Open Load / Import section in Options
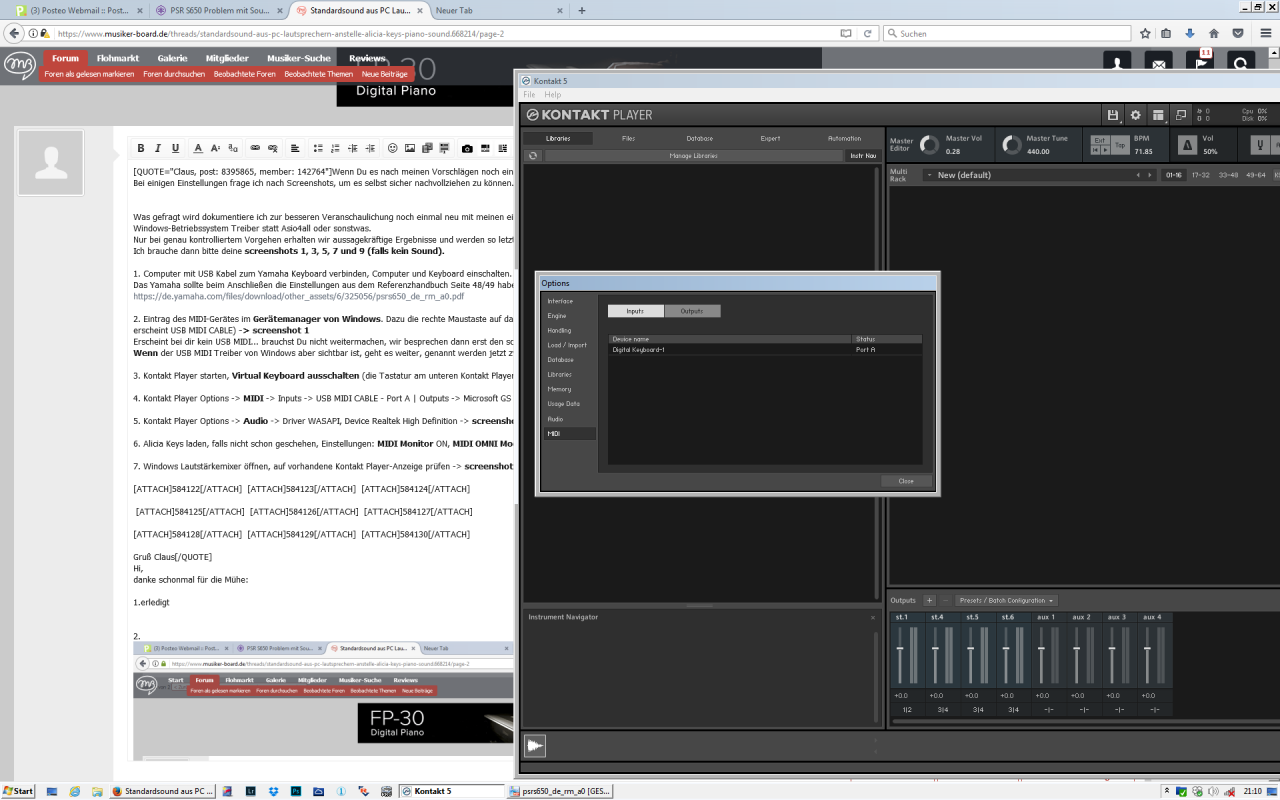Viewport: 1280px width, 800px height. coord(567,345)
